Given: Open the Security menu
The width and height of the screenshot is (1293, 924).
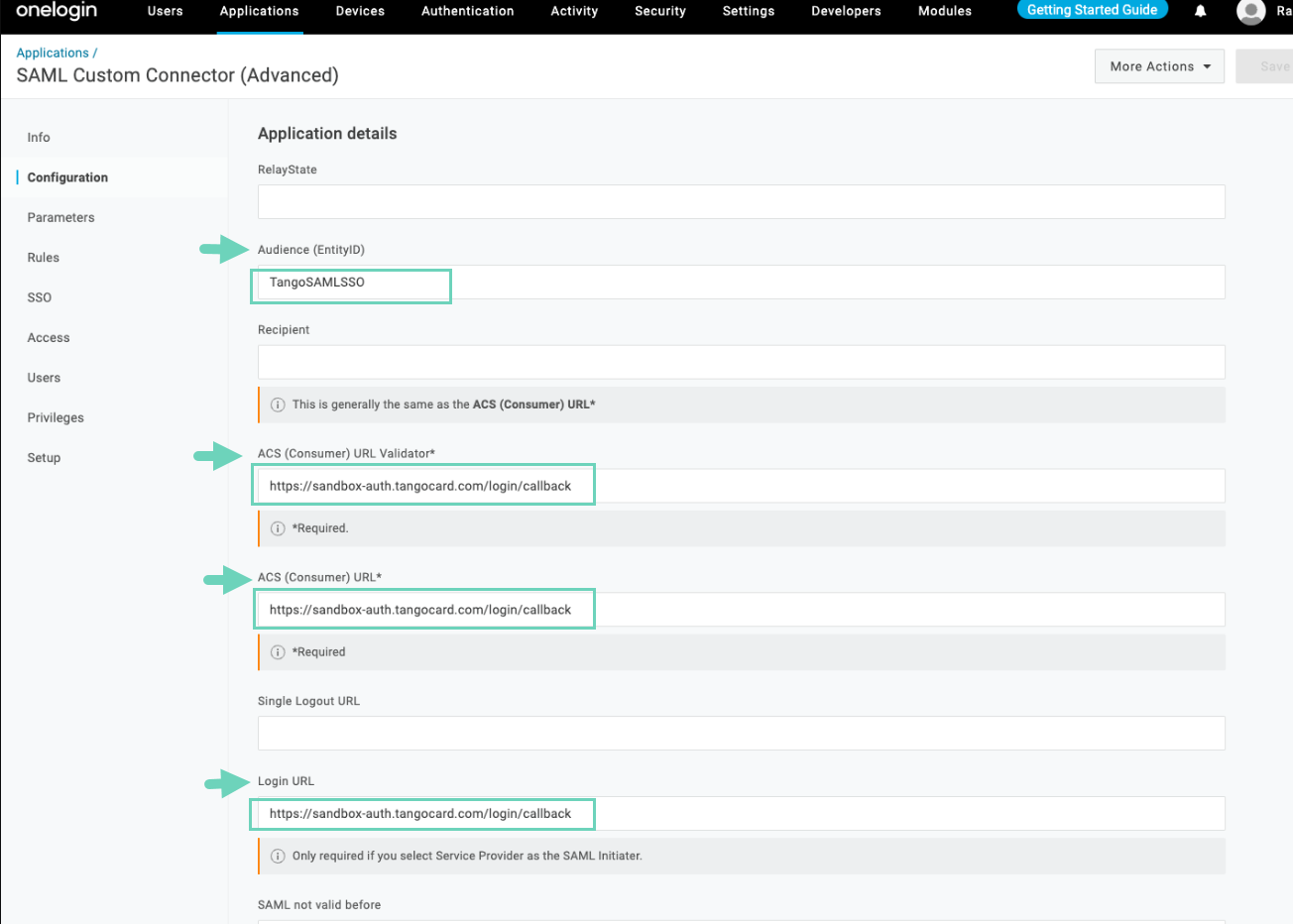Looking at the screenshot, I should 659,11.
